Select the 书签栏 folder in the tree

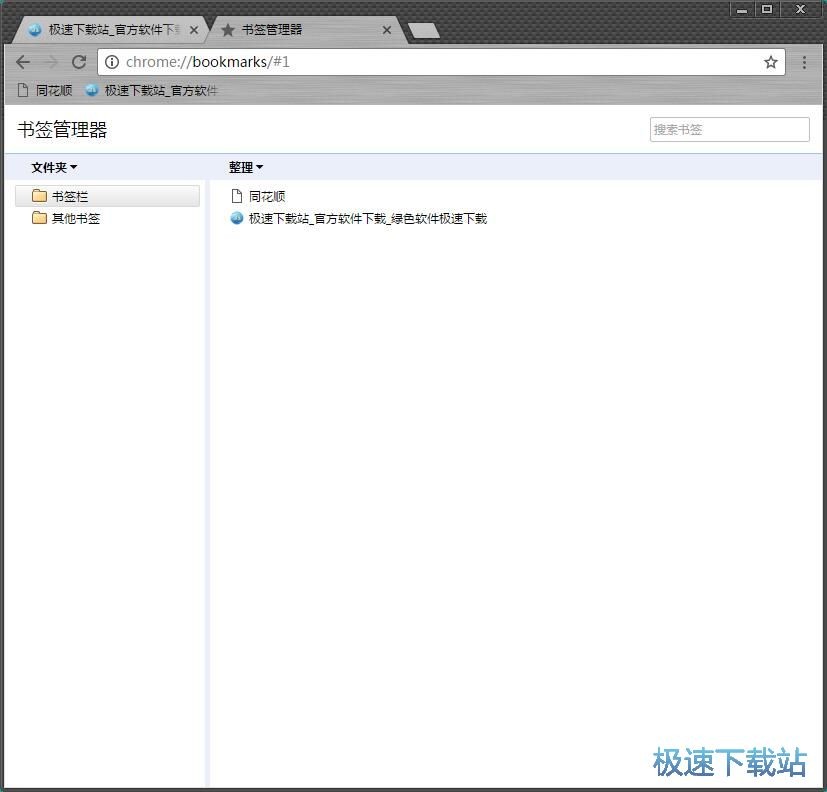click(x=108, y=196)
